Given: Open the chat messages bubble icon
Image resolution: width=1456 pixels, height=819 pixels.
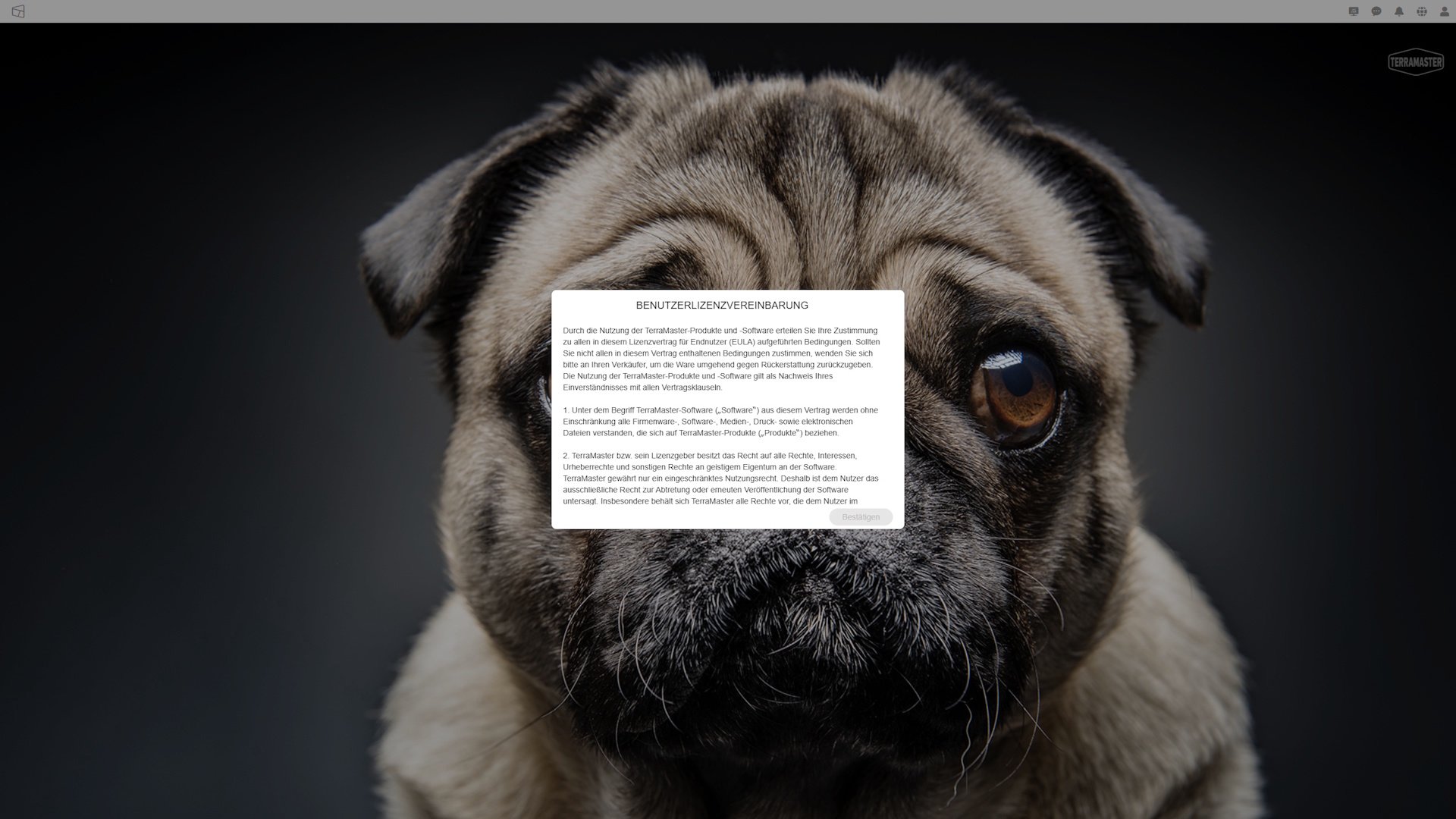Looking at the screenshot, I should click(x=1376, y=11).
